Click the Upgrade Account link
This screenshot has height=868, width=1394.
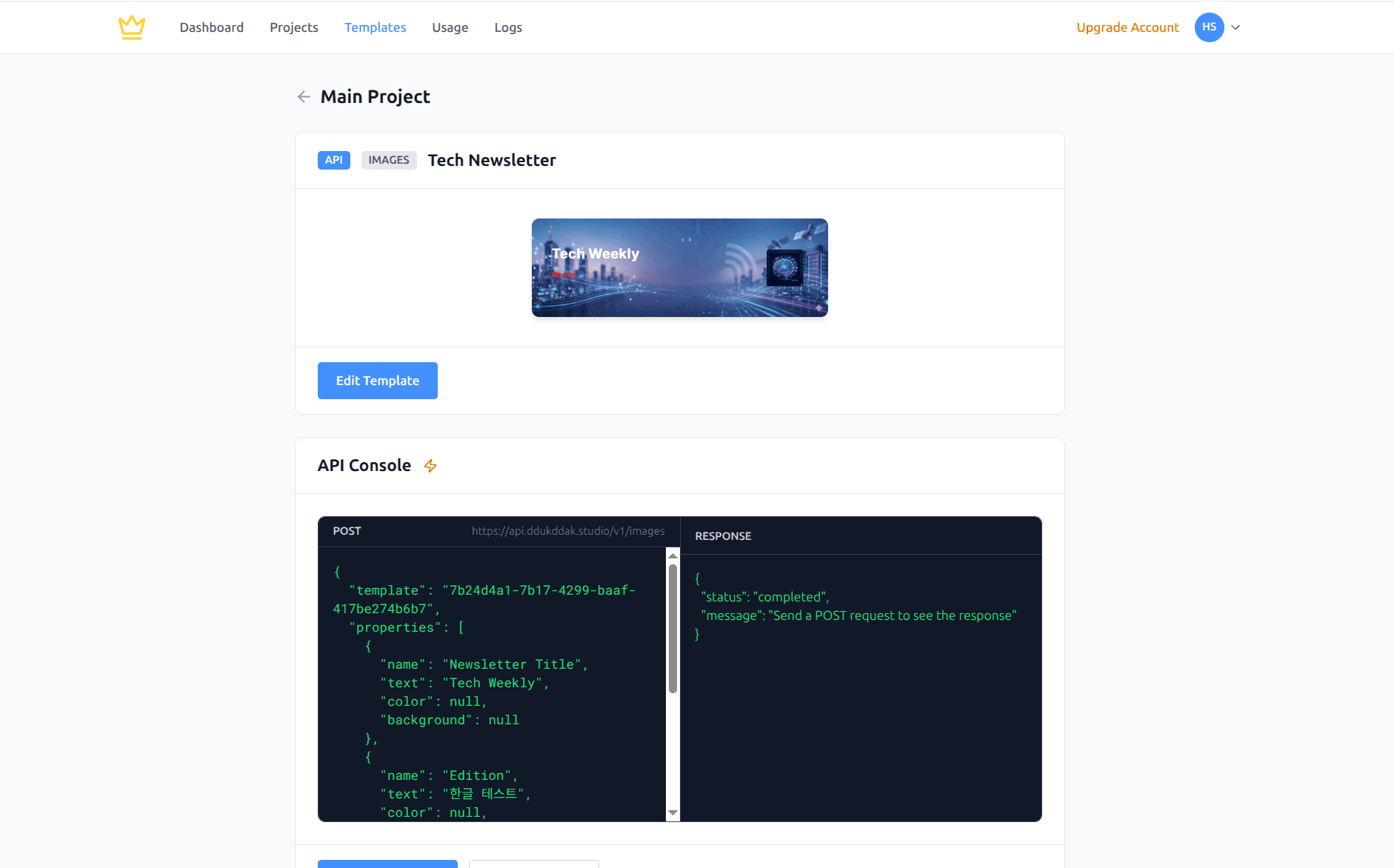pyautogui.click(x=1127, y=27)
